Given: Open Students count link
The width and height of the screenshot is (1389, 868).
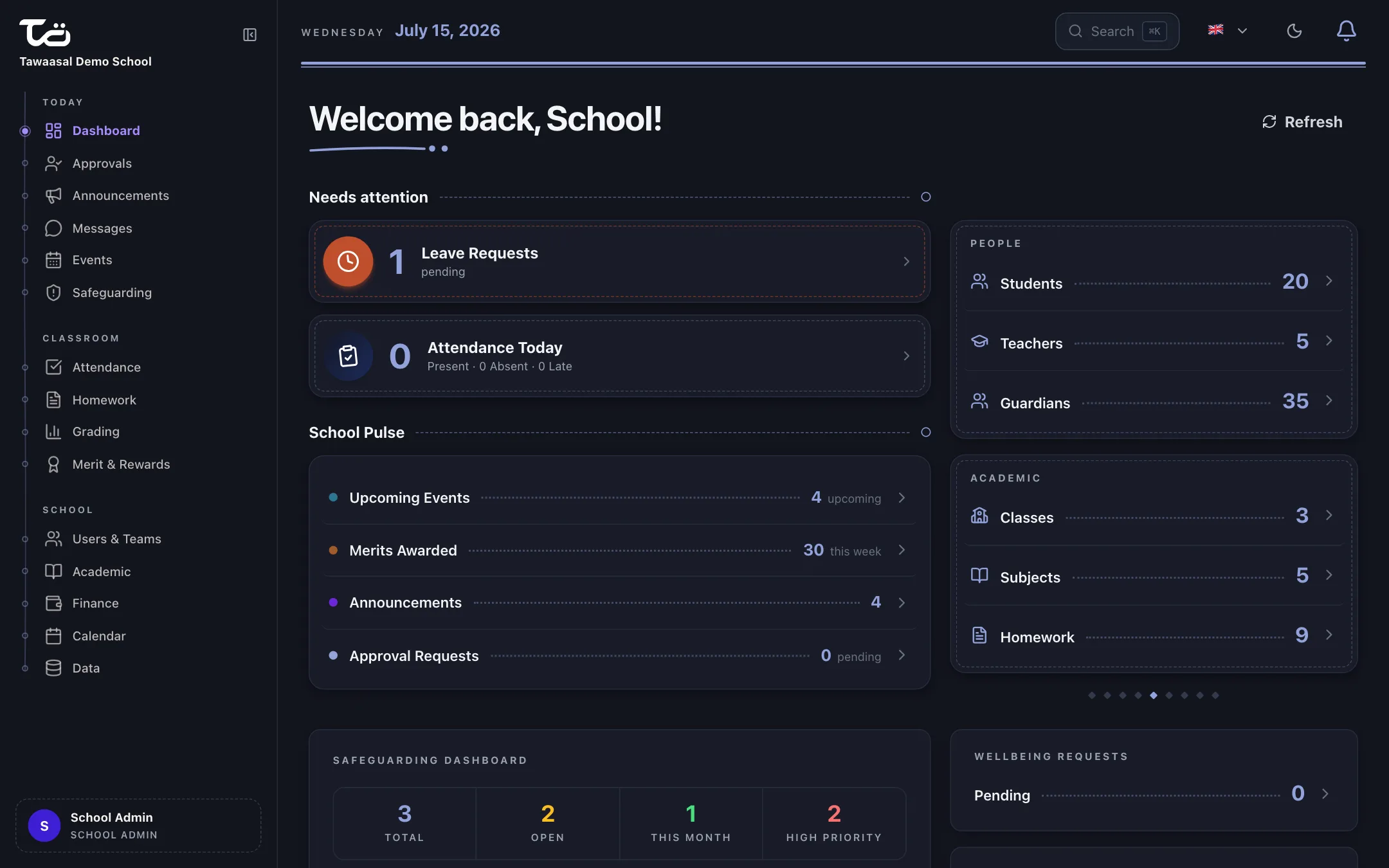Looking at the screenshot, I should point(1295,282).
